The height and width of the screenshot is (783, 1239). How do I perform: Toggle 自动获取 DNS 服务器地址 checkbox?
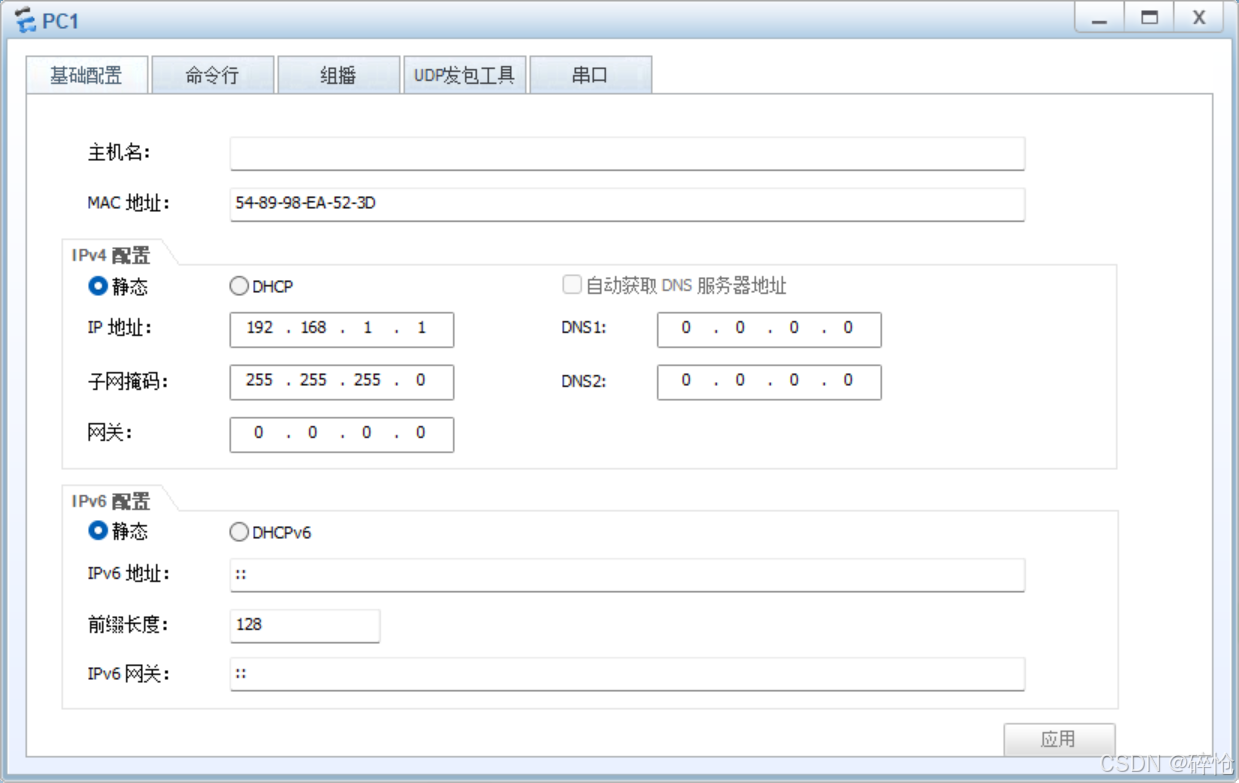[x=572, y=286]
